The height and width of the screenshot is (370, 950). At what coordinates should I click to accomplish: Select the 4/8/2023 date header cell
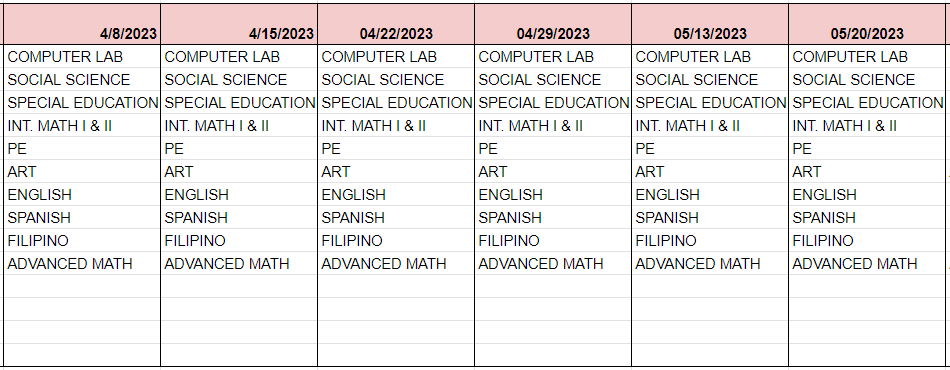coord(82,24)
